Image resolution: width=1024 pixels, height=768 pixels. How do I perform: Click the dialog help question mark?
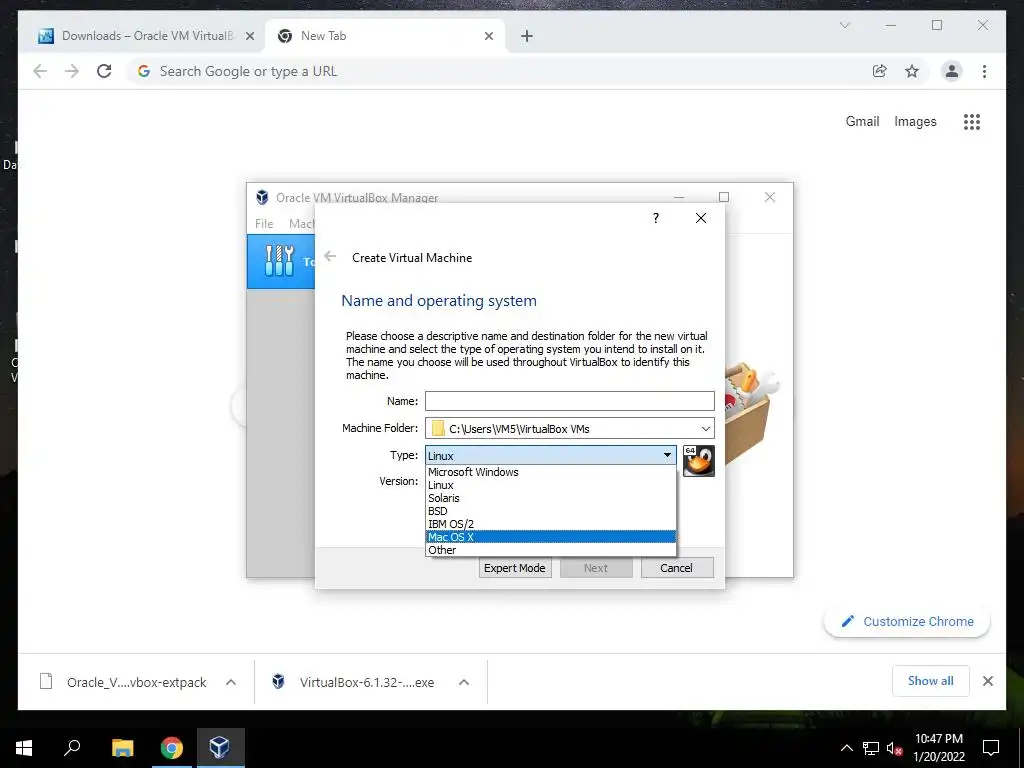(x=656, y=218)
